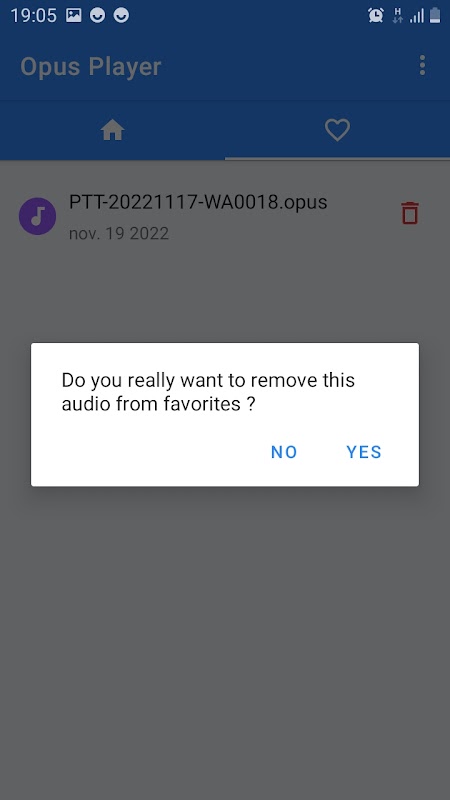Confirm removal with the YES button

click(x=364, y=452)
